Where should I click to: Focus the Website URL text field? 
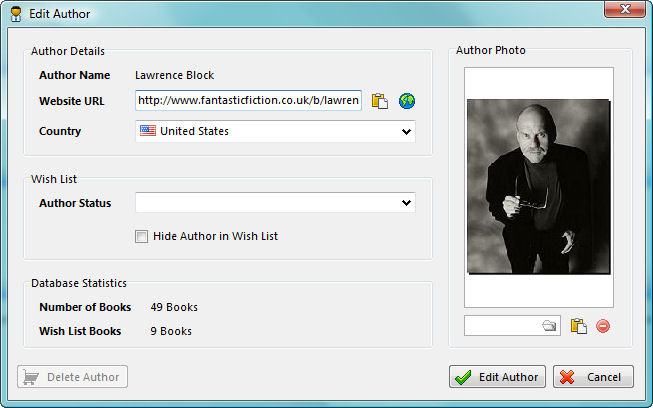(248, 100)
